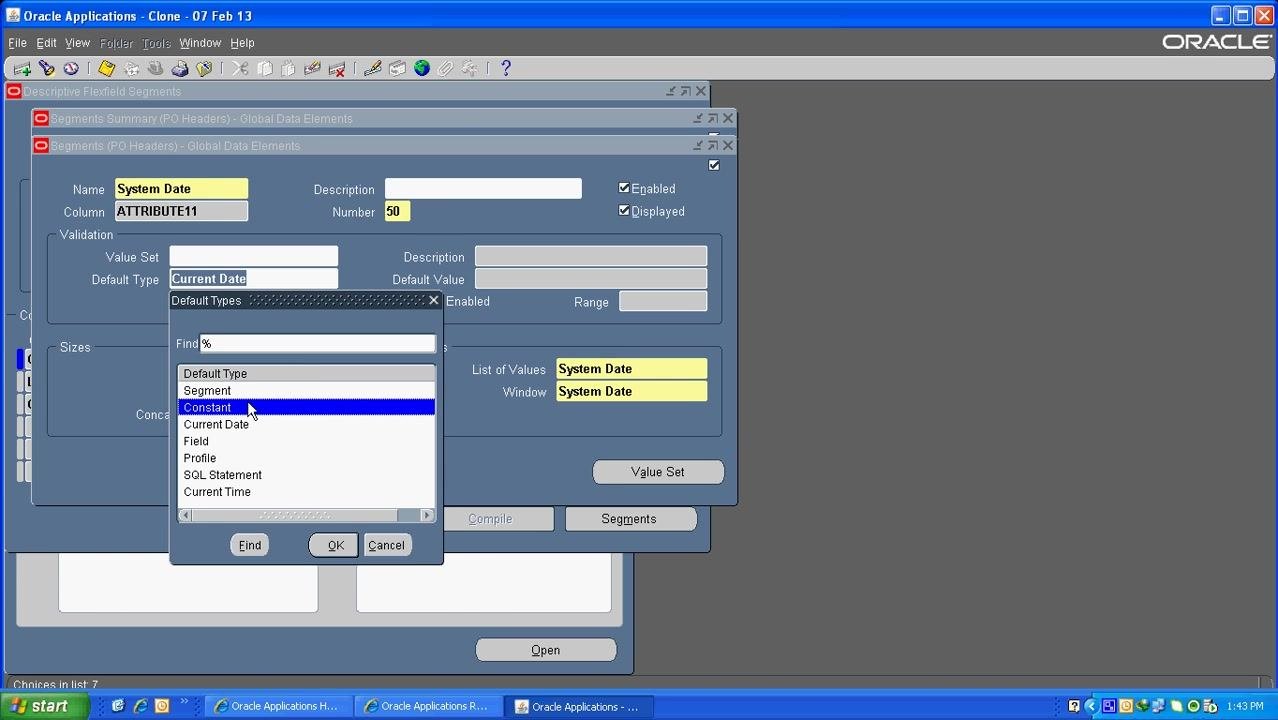The image size is (1278, 720).
Task: Click the Name field showing System Date
Action: pos(181,189)
